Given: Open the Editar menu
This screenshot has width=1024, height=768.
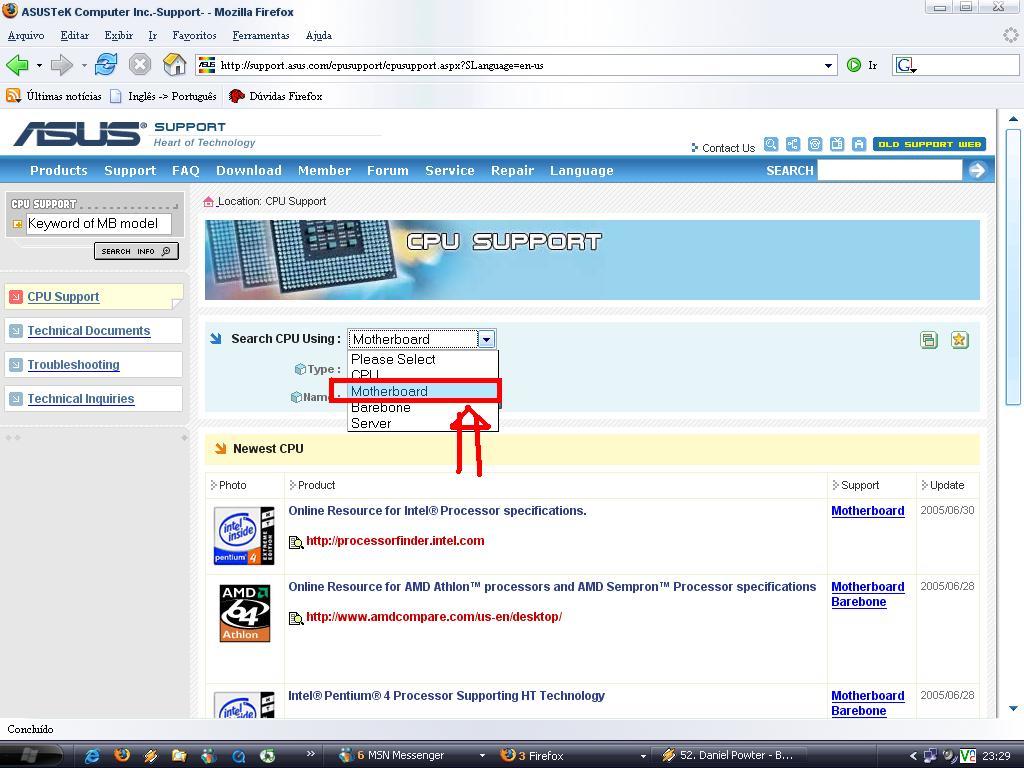Looking at the screenshot, I should pyautogui.click(x=74, y=36).
